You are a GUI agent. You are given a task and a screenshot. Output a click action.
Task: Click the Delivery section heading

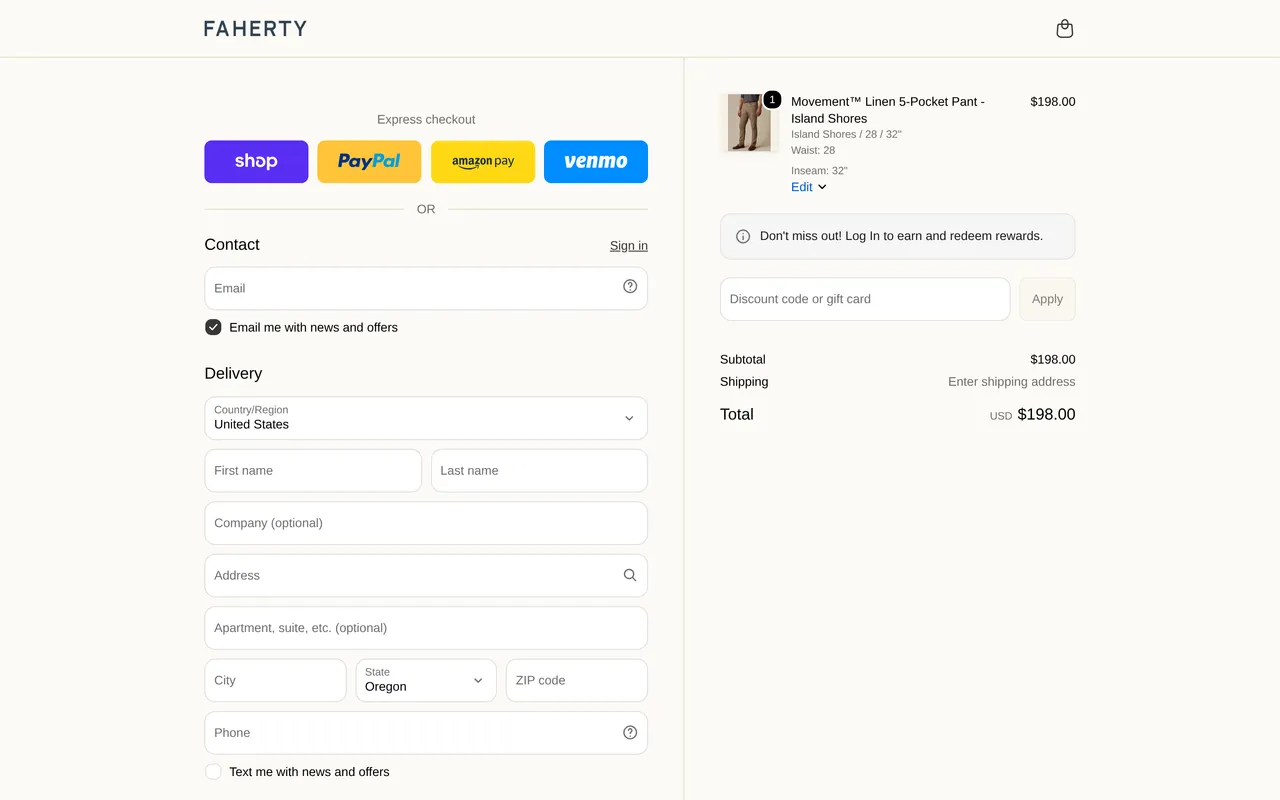[233, 373]
